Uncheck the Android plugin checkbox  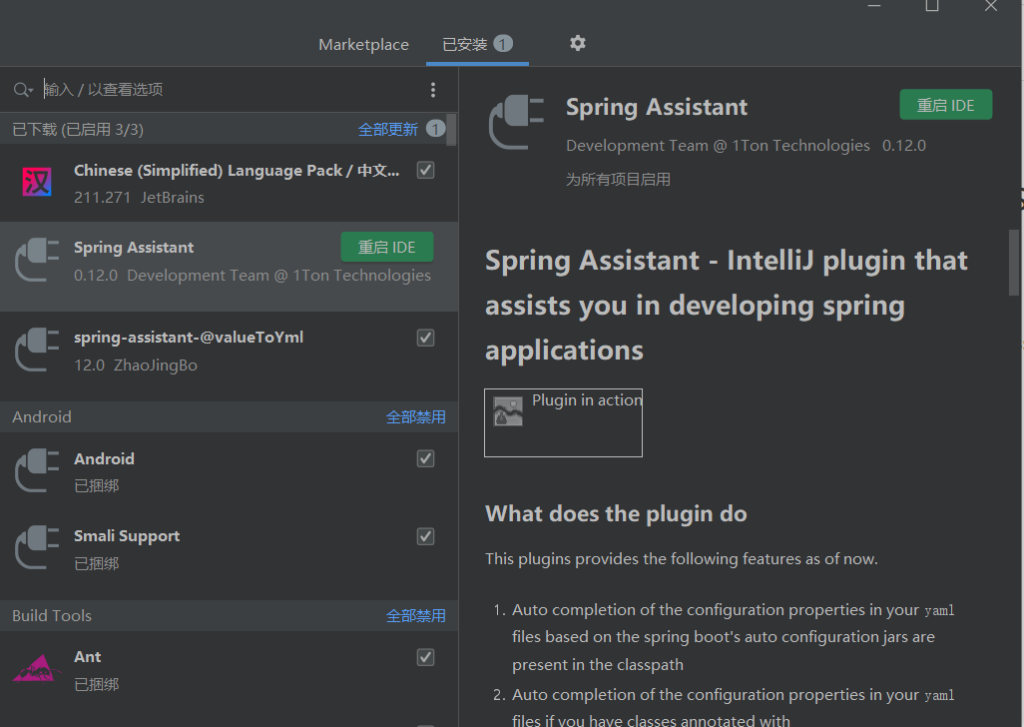426,459
